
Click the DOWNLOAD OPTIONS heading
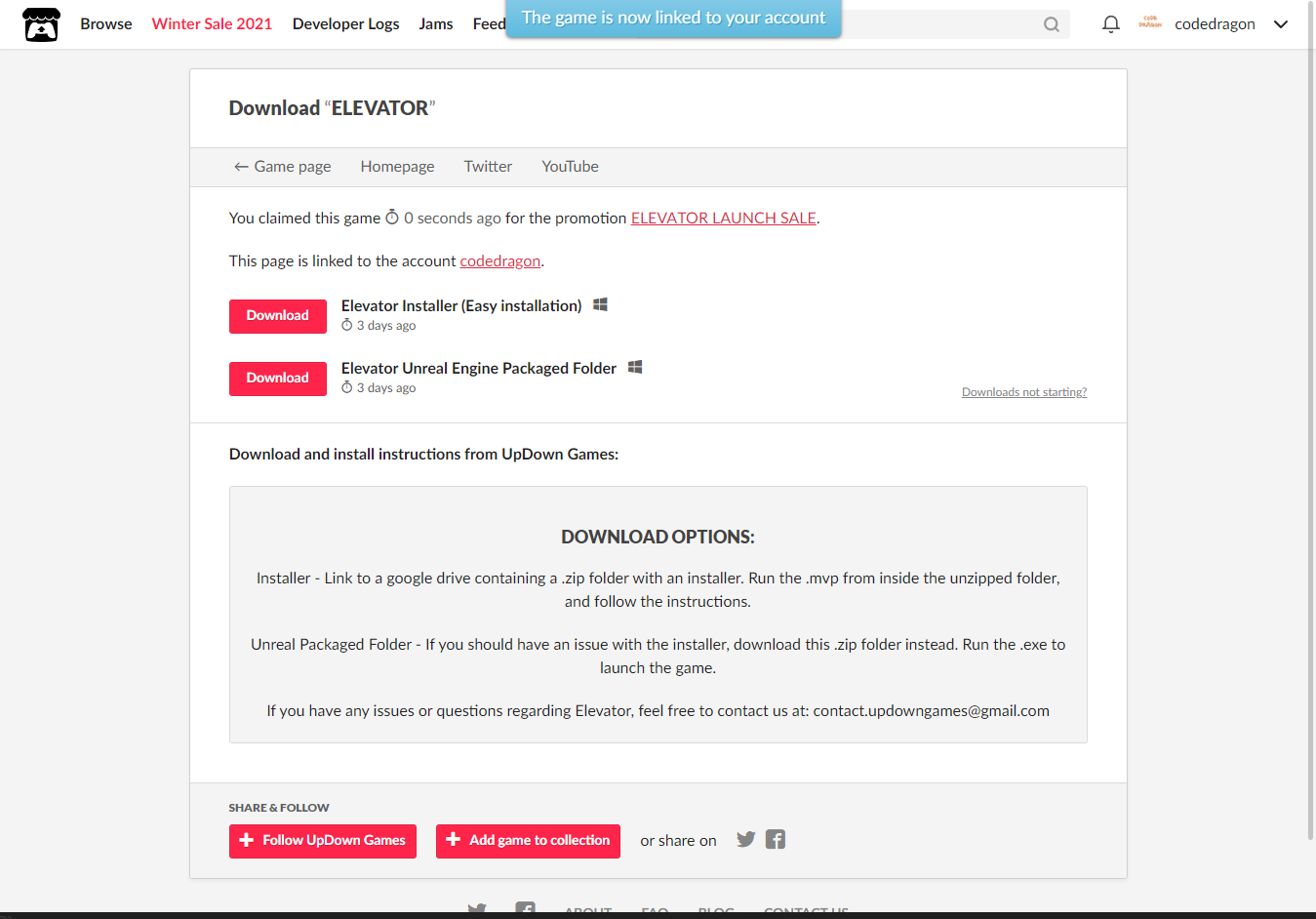pos(658,537)
